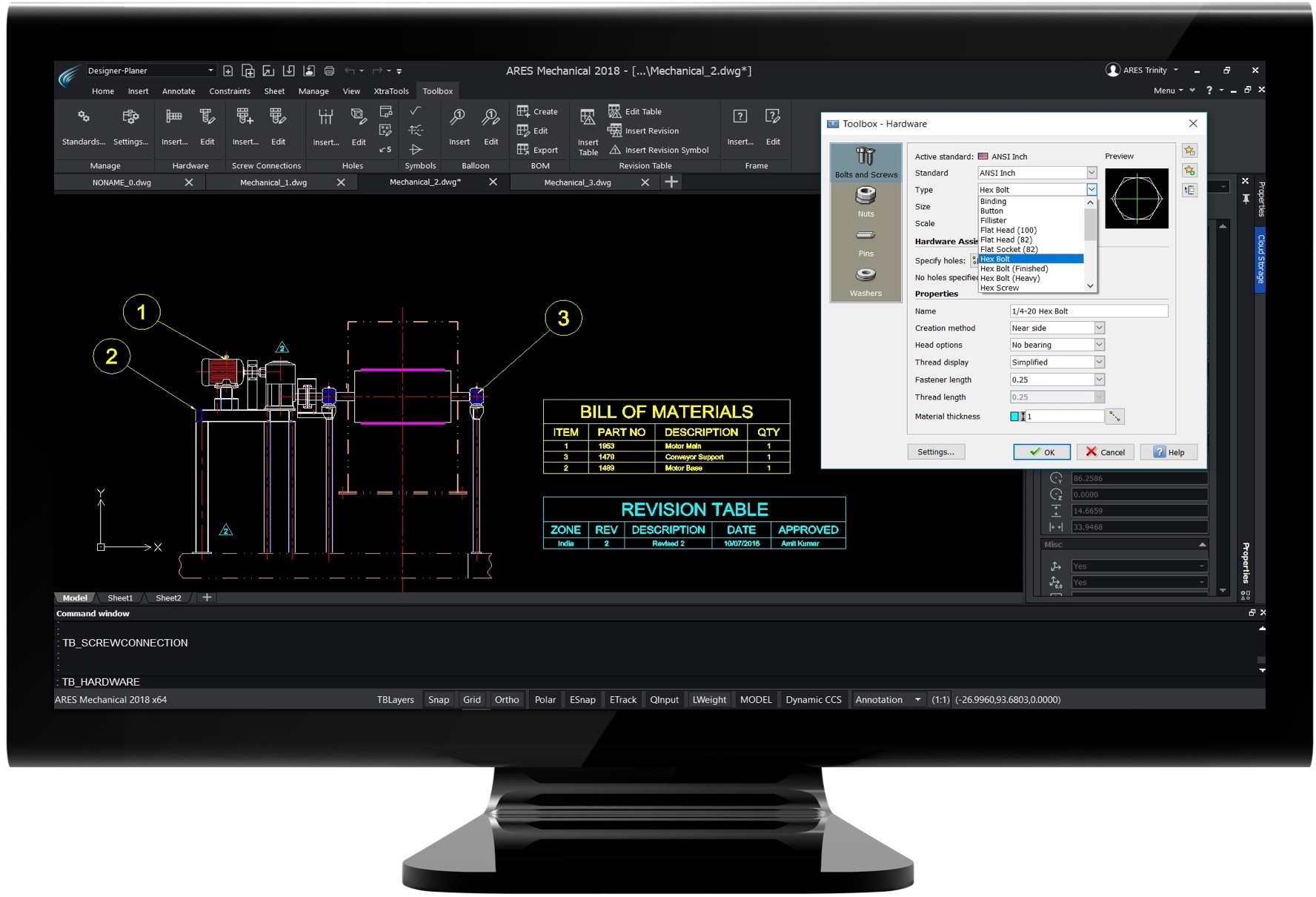Select Washers hardware category
The width and height of the screenshot is (1316, 897).
(x=866, y=282)
